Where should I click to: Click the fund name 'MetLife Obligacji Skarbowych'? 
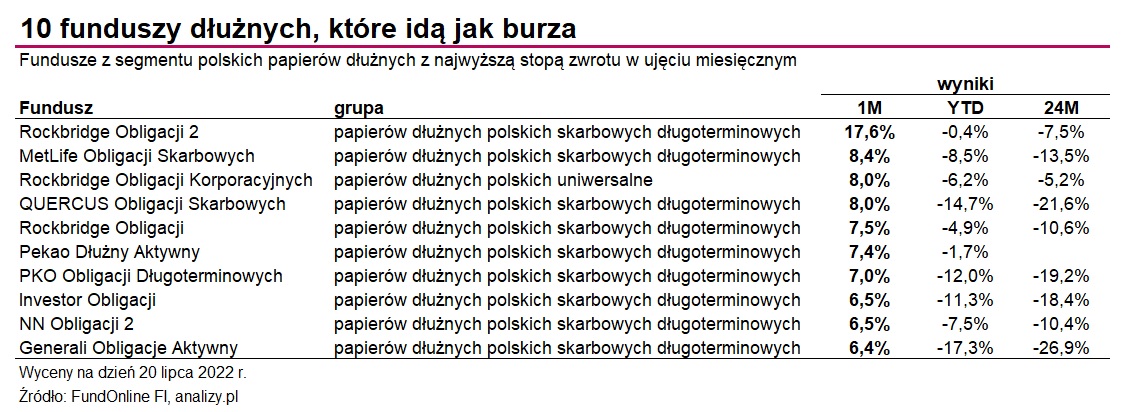pos(137,156)
